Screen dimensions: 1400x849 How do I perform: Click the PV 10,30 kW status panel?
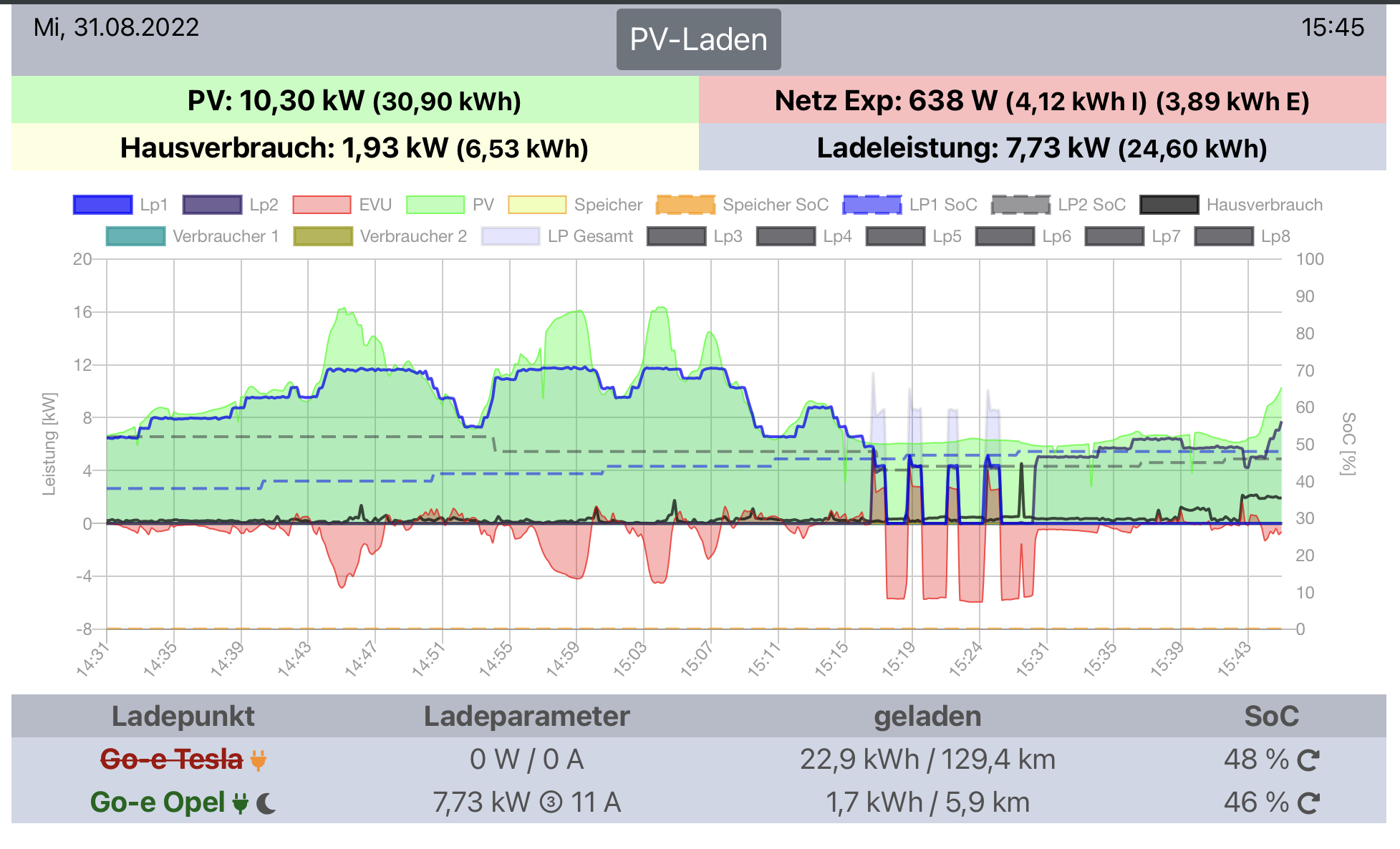tap(354, 100)
